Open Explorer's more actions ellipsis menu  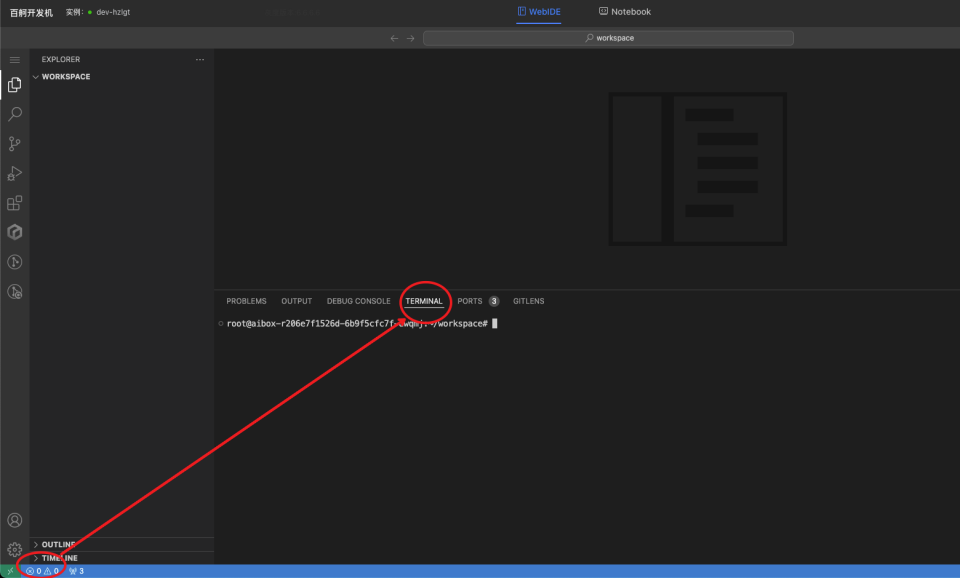click(200, 60)
